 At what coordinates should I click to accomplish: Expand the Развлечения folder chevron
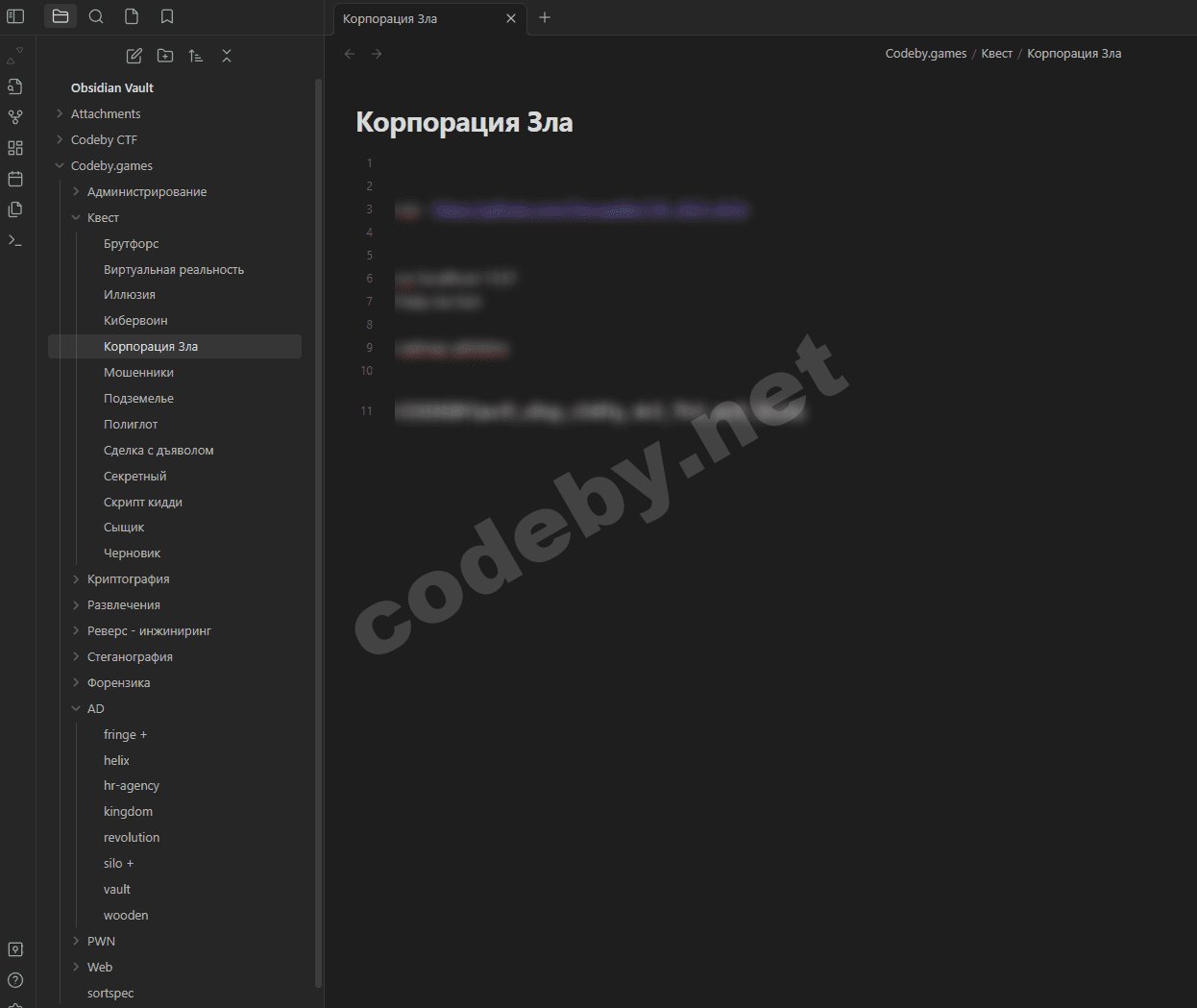click(x=76, y=604)
